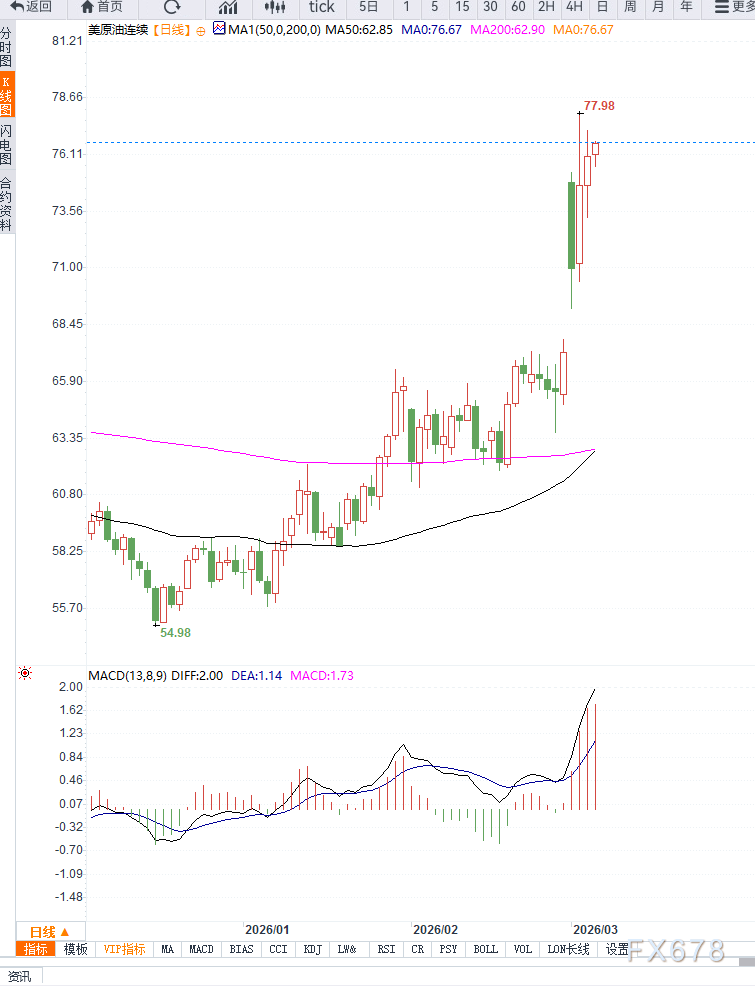Click the tick timeframe button
This screenshot has width=755, height=986.
click(322, 7)
